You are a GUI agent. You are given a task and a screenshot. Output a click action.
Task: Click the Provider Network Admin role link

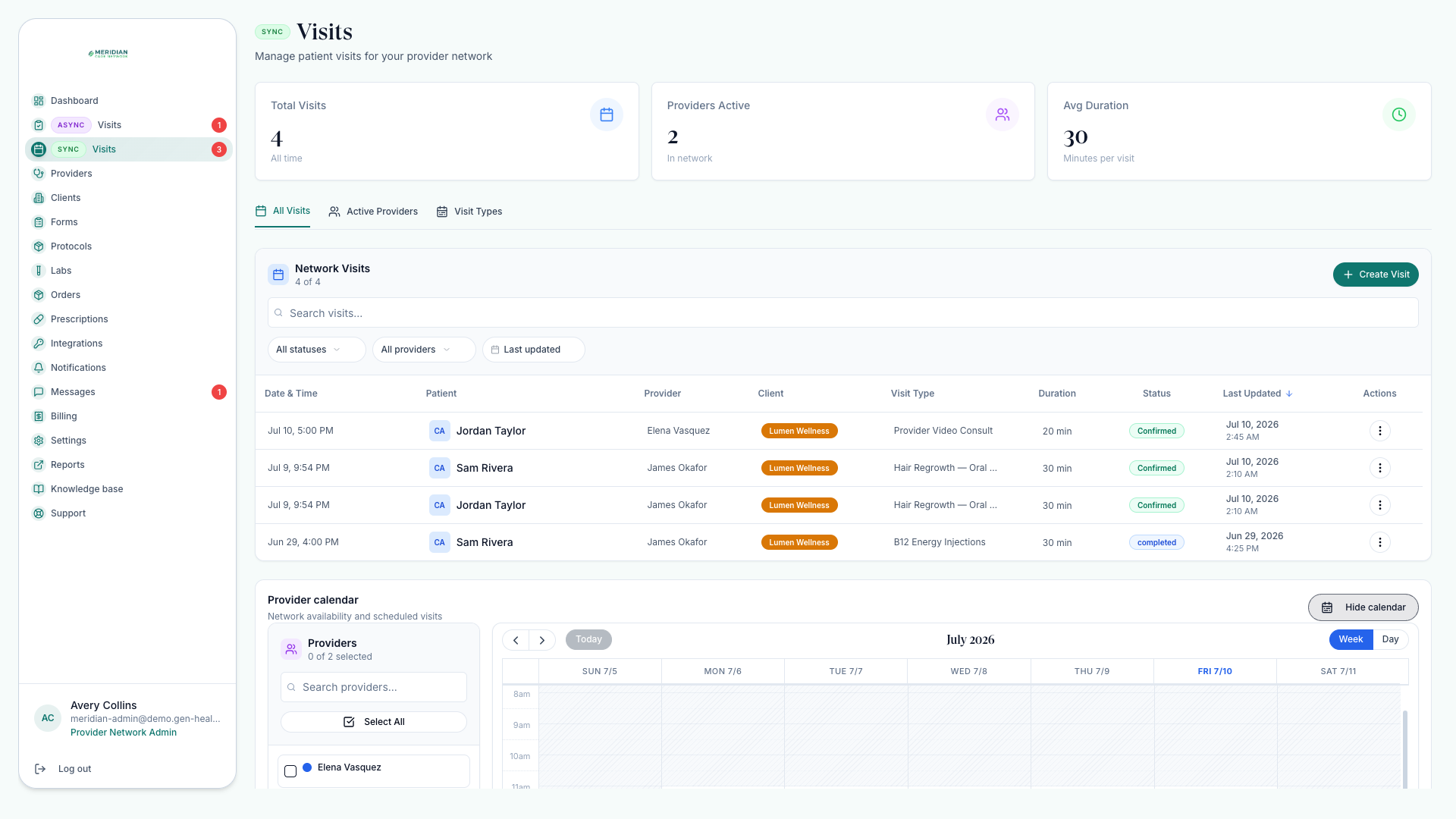tap(124, 733)
